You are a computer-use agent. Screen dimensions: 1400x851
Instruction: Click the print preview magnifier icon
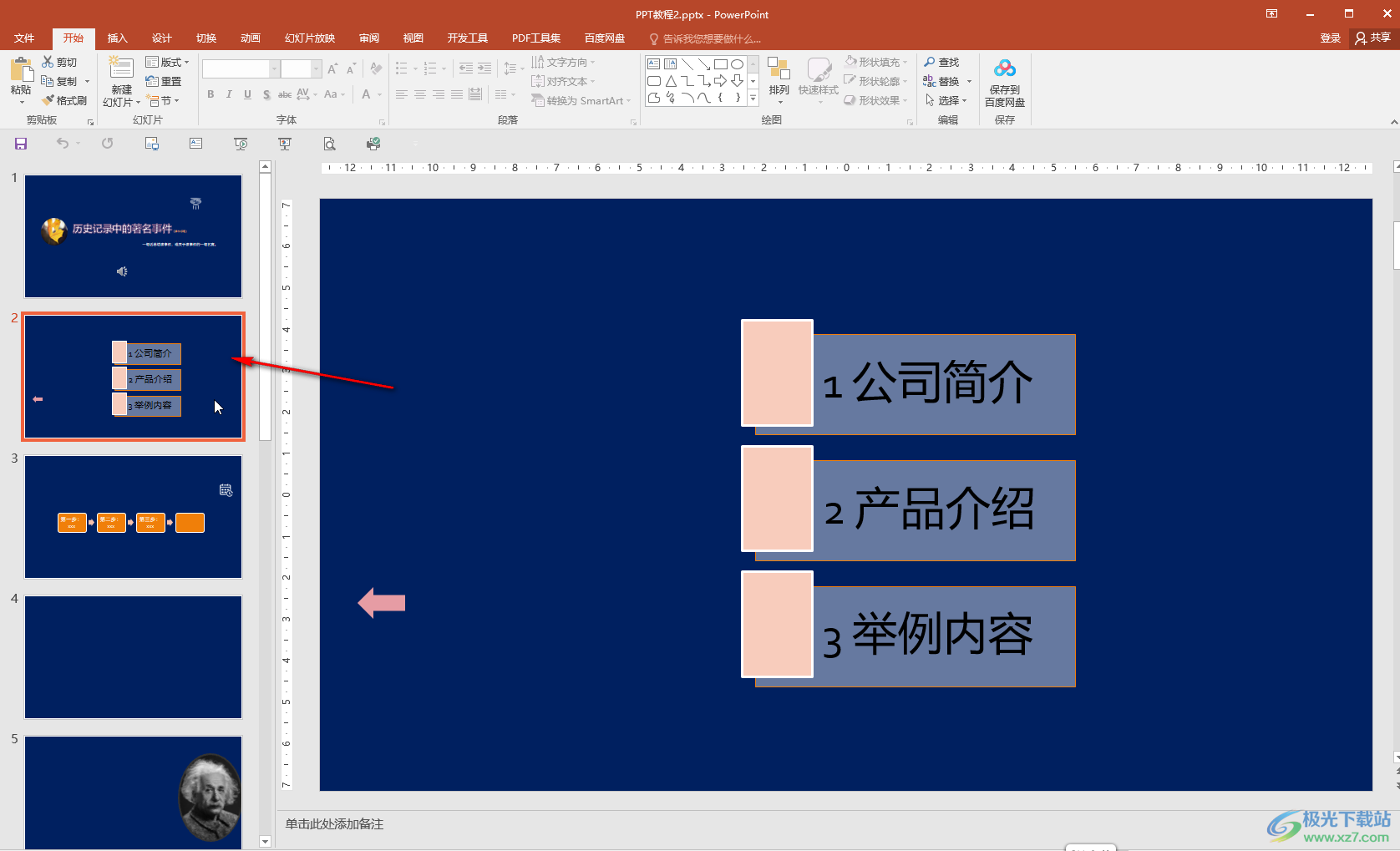click(329, 144)
